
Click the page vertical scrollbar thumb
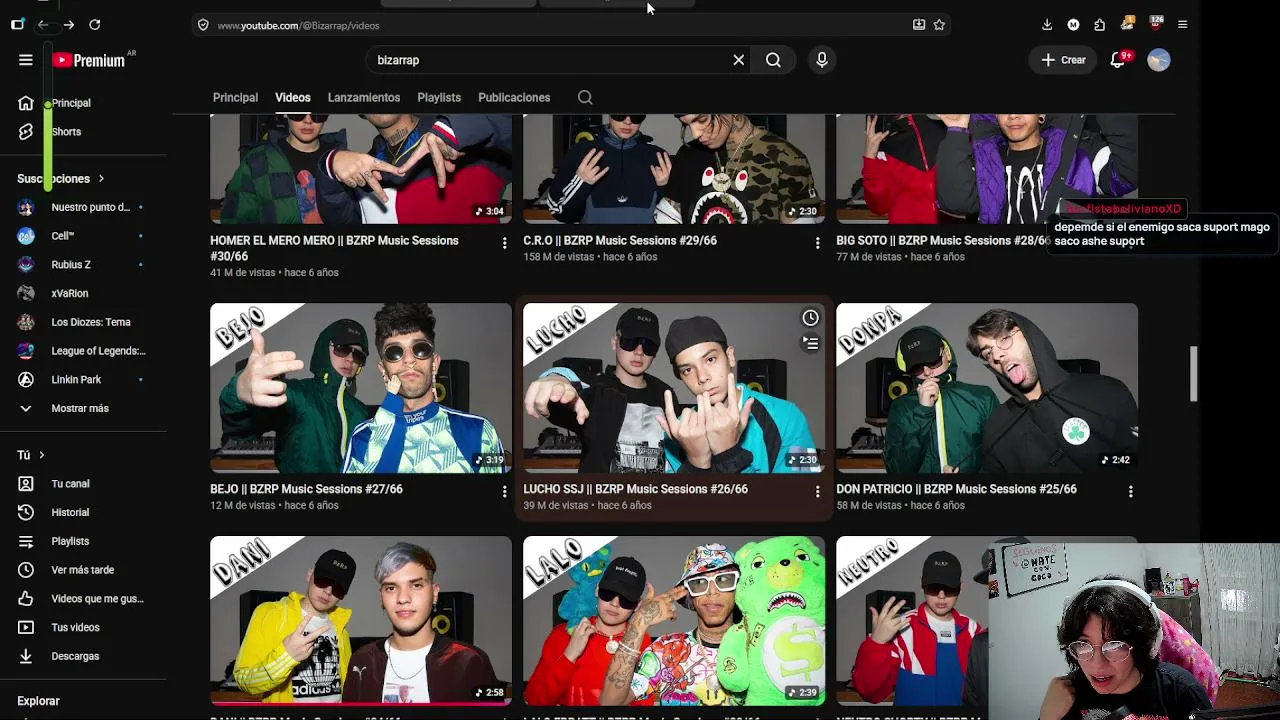click(x=1193, y=374)
